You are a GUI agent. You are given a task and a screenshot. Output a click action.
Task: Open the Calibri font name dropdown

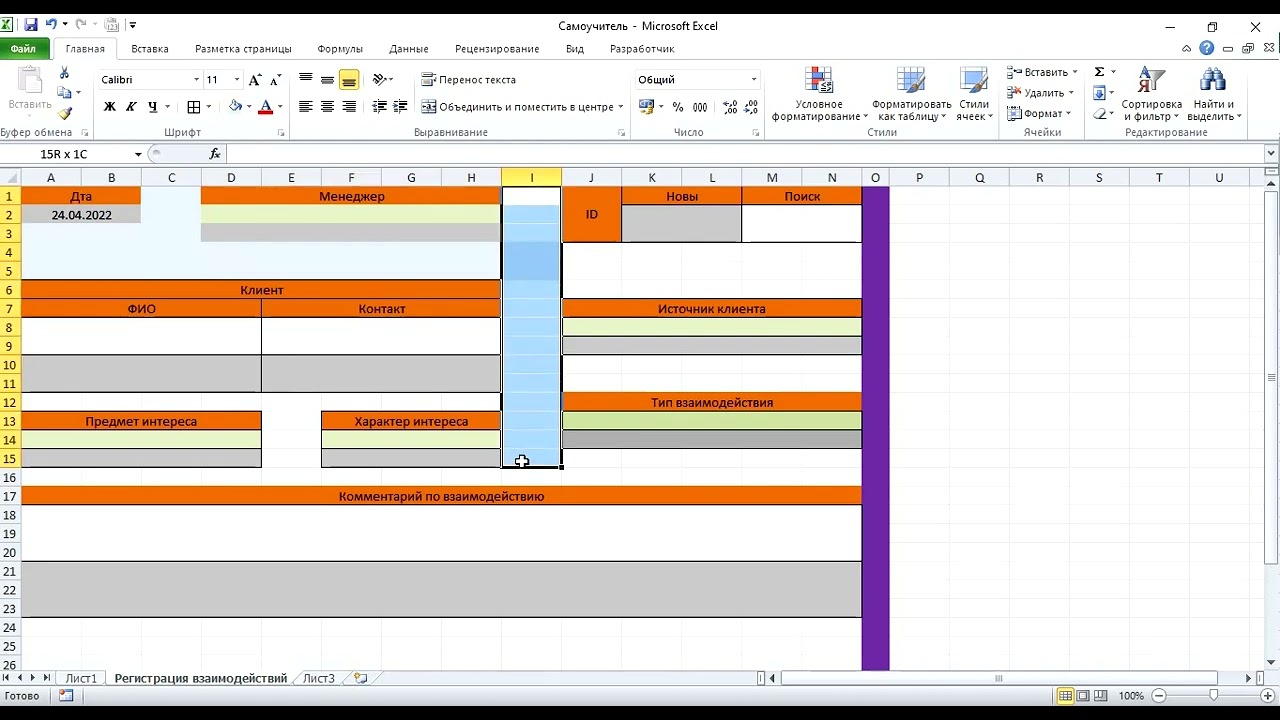(196, 80)
